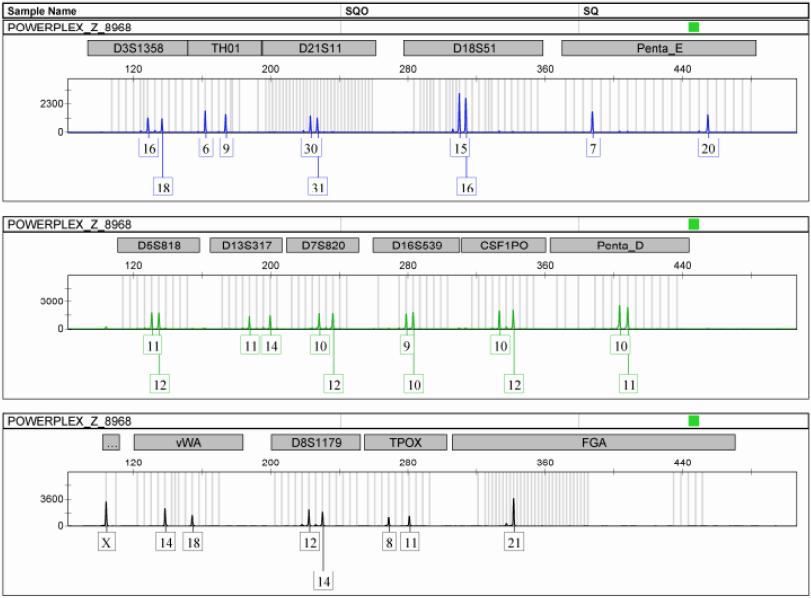Viewport: 811px width, 598px height.
Task: Click the FGA marker header bar
Action: [593, 442]
